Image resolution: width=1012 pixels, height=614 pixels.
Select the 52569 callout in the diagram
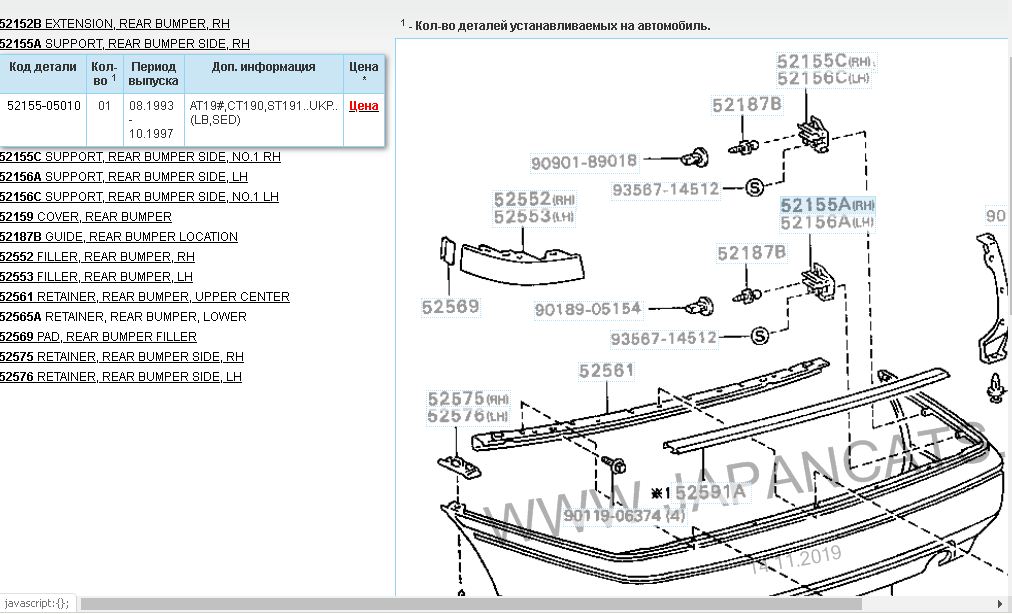tap(448, 306)
